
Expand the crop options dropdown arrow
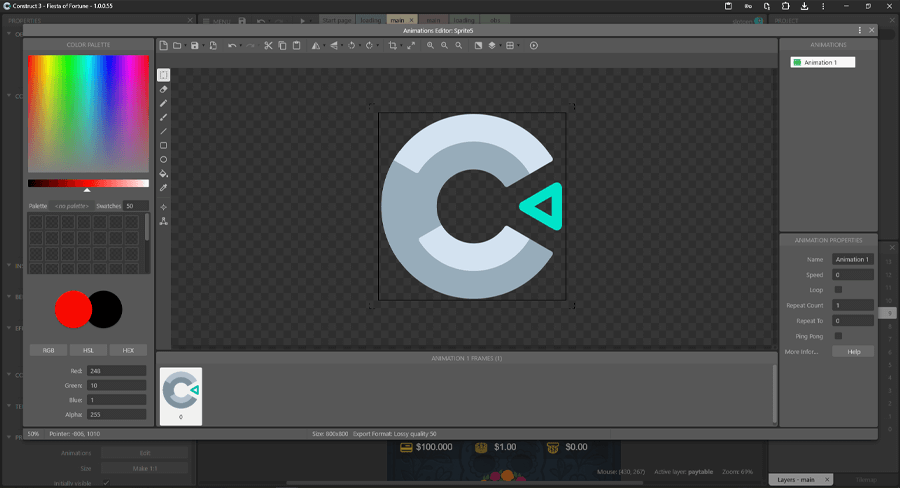[401, 45]
